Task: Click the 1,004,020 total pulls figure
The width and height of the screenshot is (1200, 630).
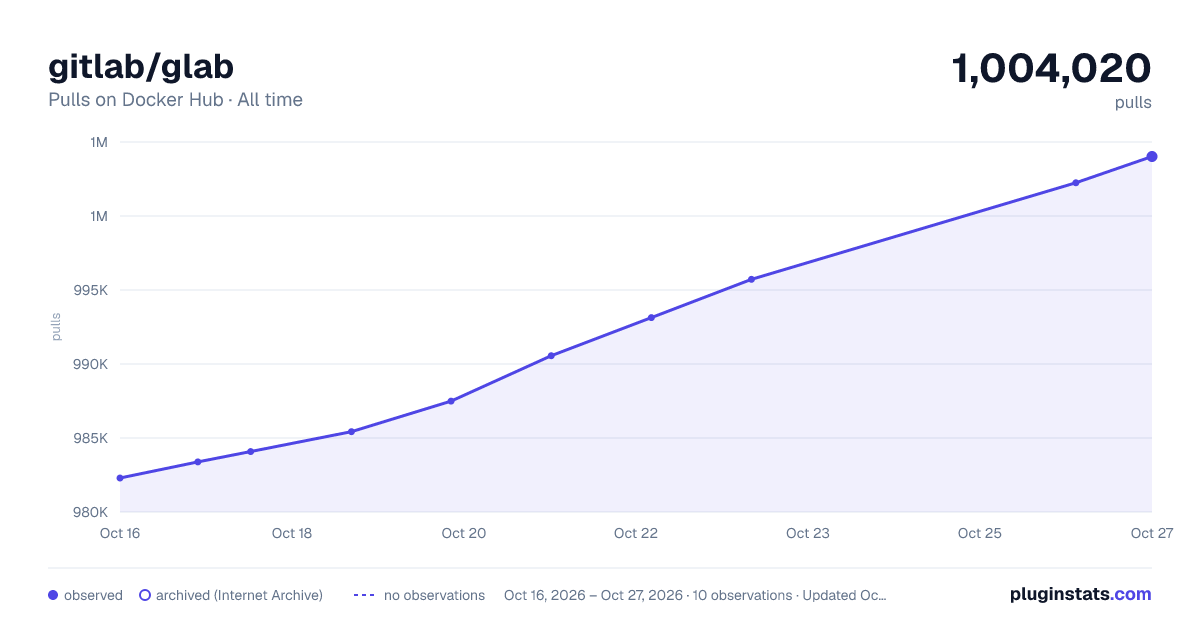Action: [x=1051, y=69]
